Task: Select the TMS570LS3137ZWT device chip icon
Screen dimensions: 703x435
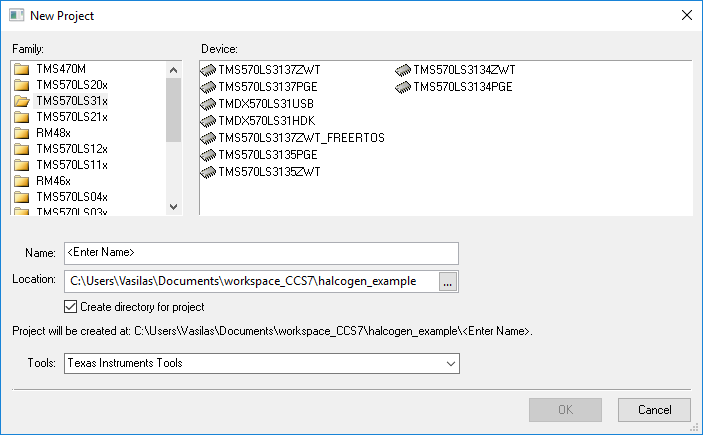Action: tap(208, 70)
